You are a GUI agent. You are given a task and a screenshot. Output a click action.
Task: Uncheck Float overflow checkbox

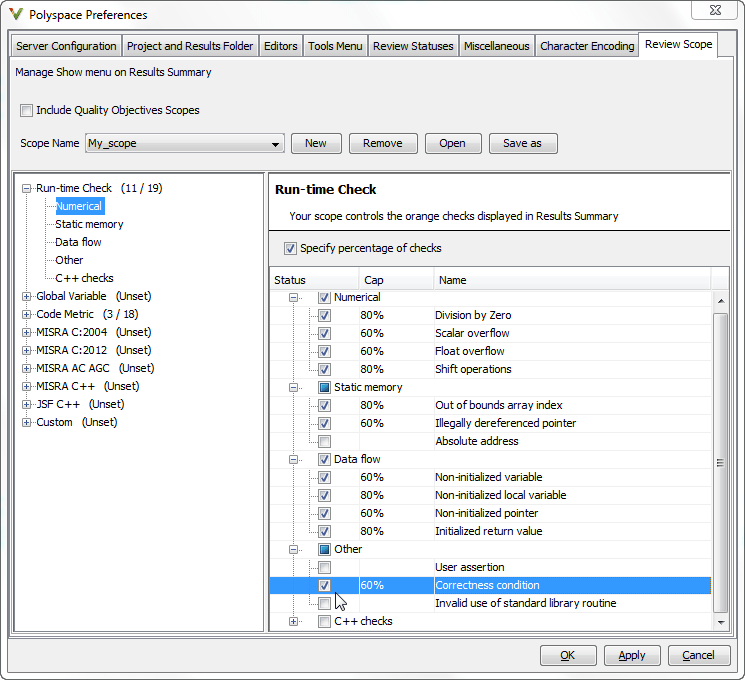click(x=325, y=352)
